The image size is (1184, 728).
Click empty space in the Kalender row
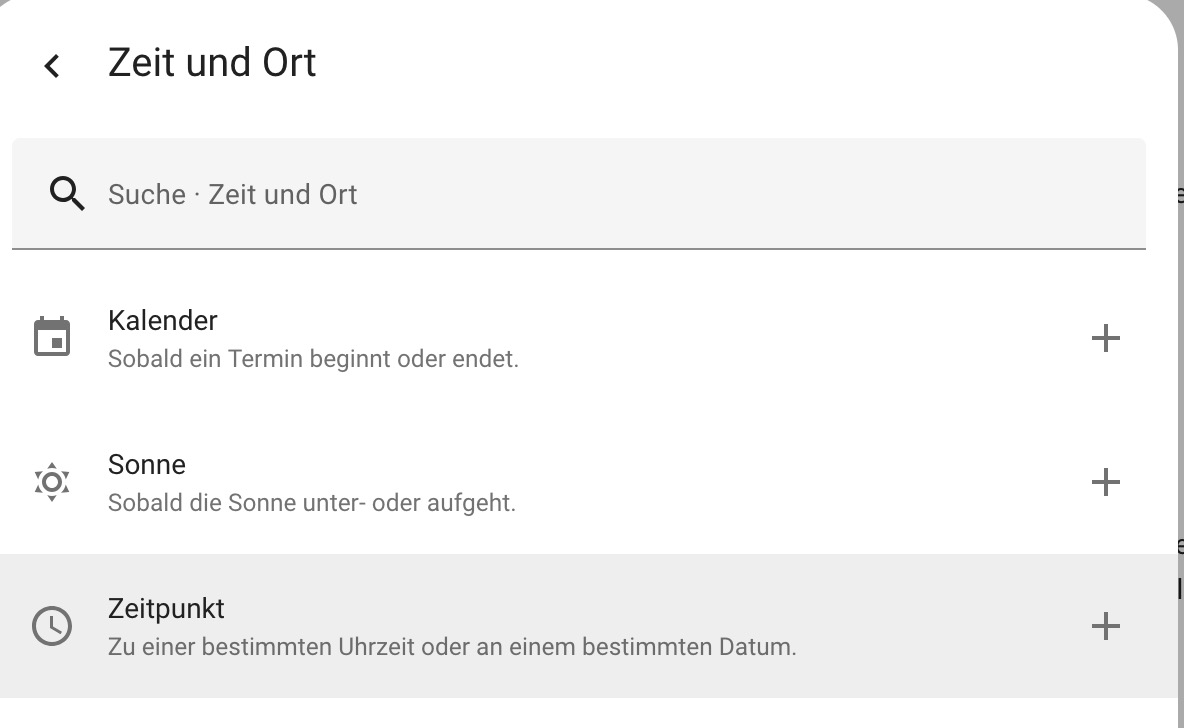pyautogui.click(x=800, y=338)
